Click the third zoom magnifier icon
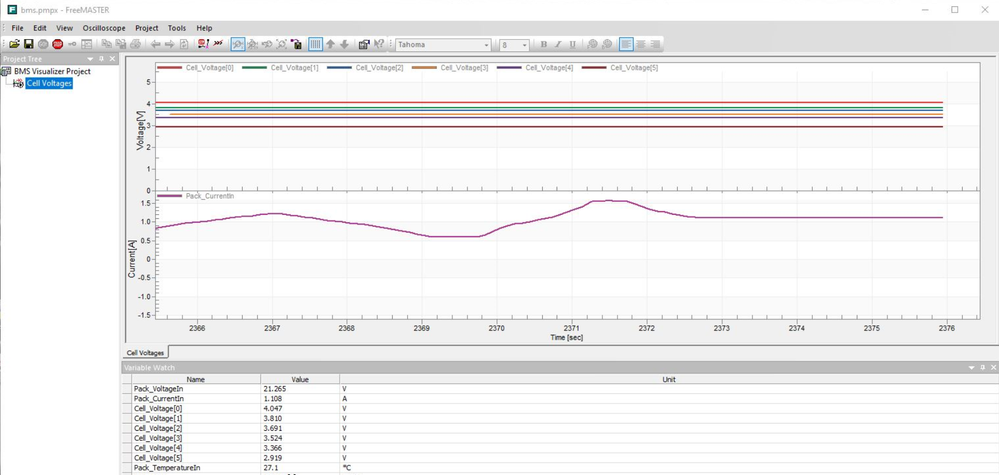Image resolution: width=999 pixels, height=475 pixels. [267, 45]
